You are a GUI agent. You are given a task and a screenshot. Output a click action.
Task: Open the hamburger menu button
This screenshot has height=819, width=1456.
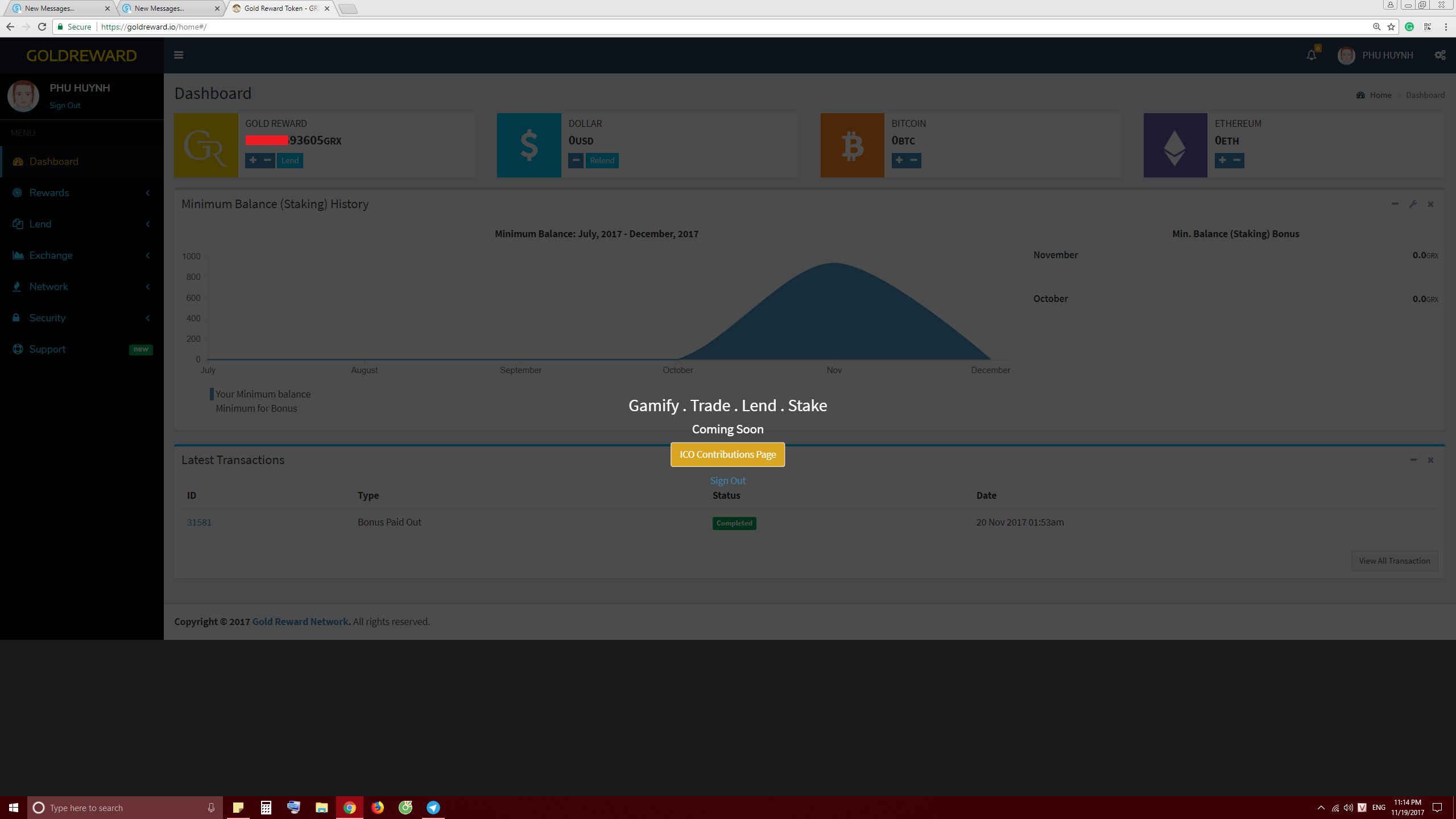tap(179, 55)
